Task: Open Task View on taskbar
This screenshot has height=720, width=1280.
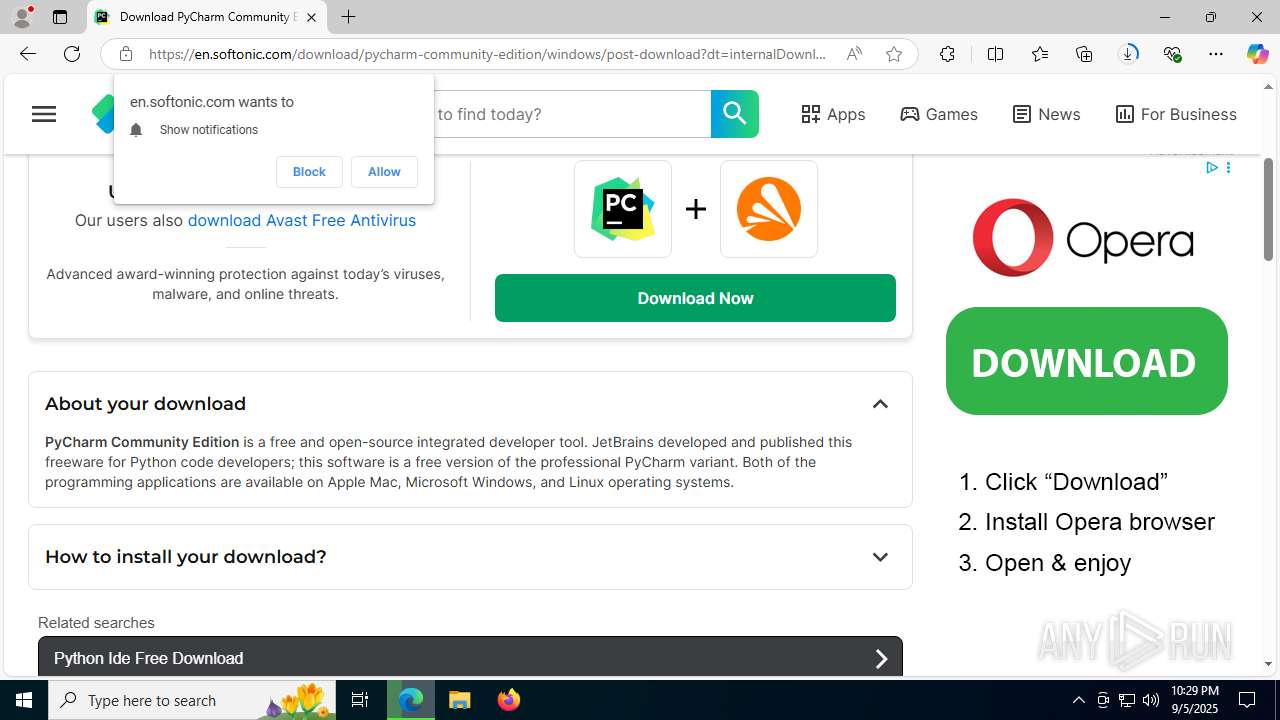Action: [360, 700]
